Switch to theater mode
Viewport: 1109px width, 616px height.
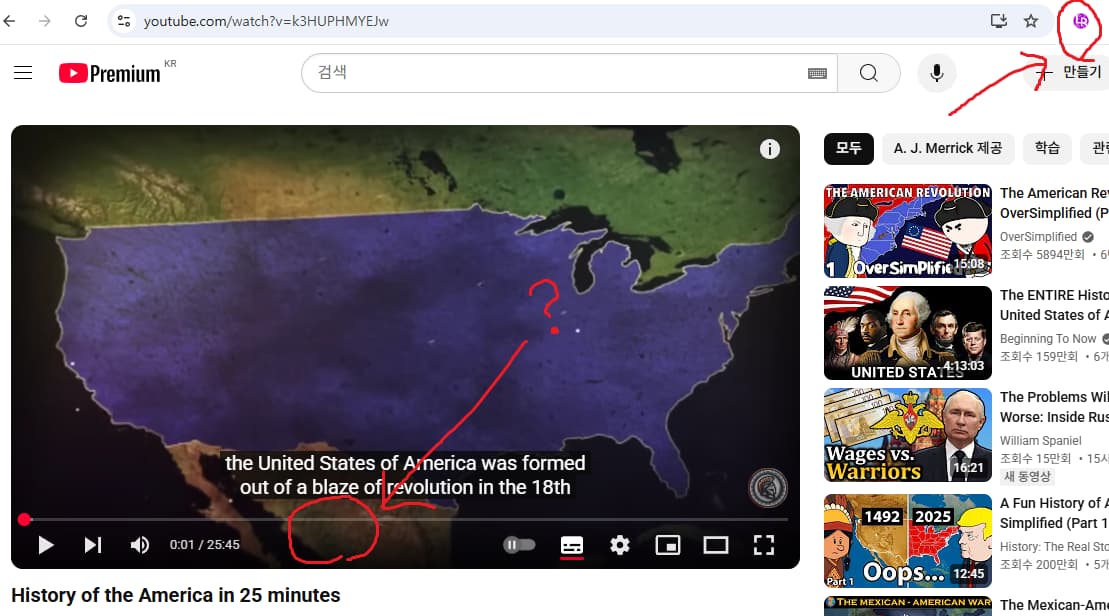[716, 545]
